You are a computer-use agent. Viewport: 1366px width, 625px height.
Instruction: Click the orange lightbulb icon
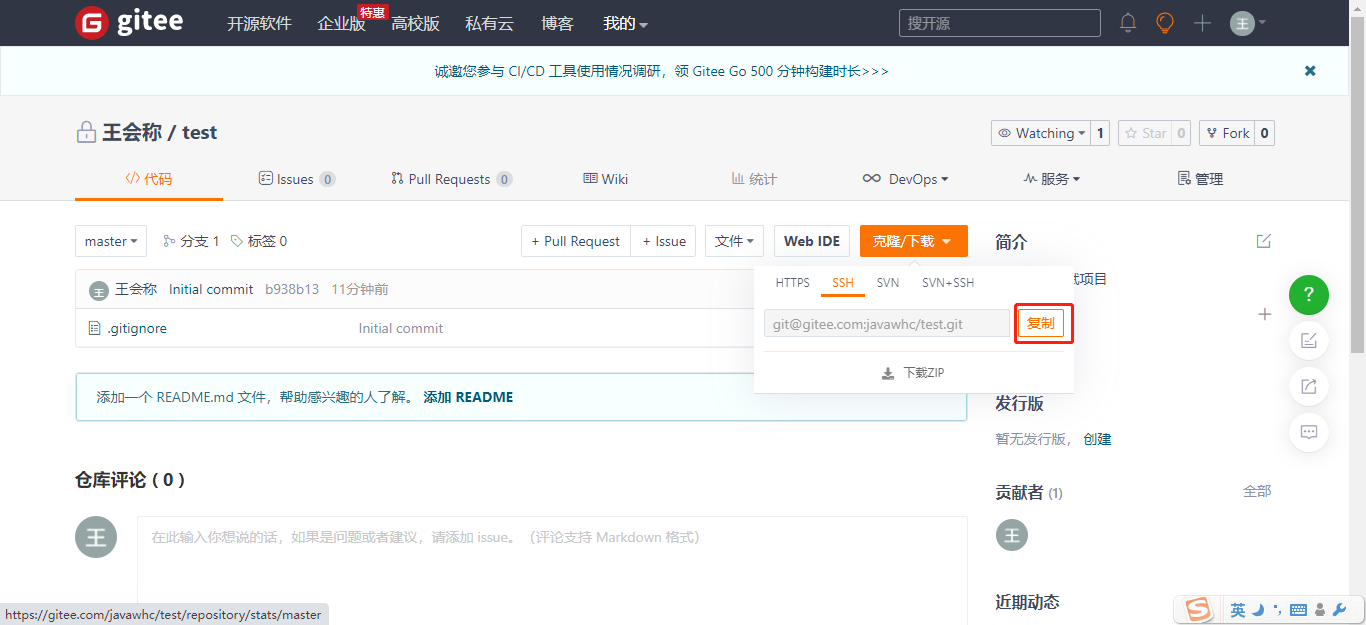[1165, 23]
